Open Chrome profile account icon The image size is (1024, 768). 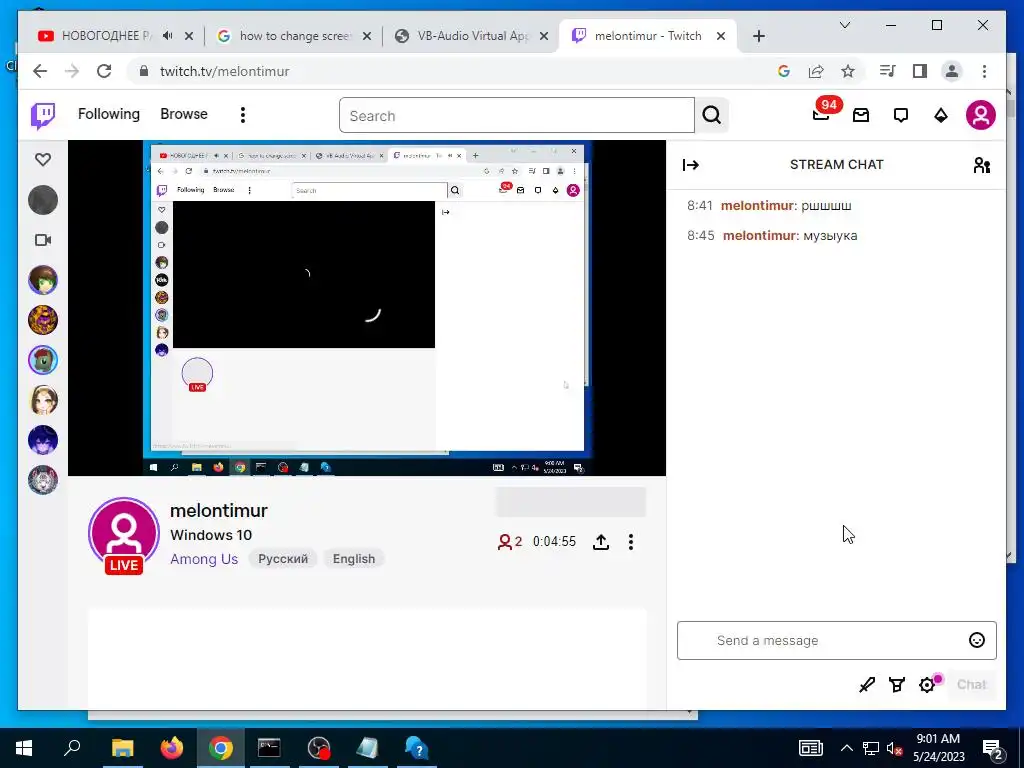(952, 71)
